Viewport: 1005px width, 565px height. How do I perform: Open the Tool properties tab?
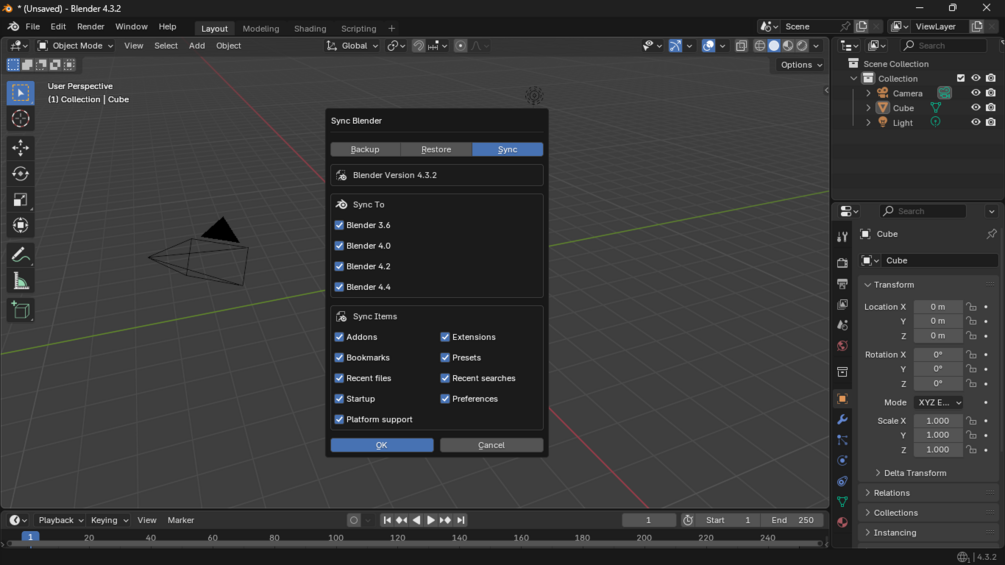pyautogui.click(x=842, y=237)
